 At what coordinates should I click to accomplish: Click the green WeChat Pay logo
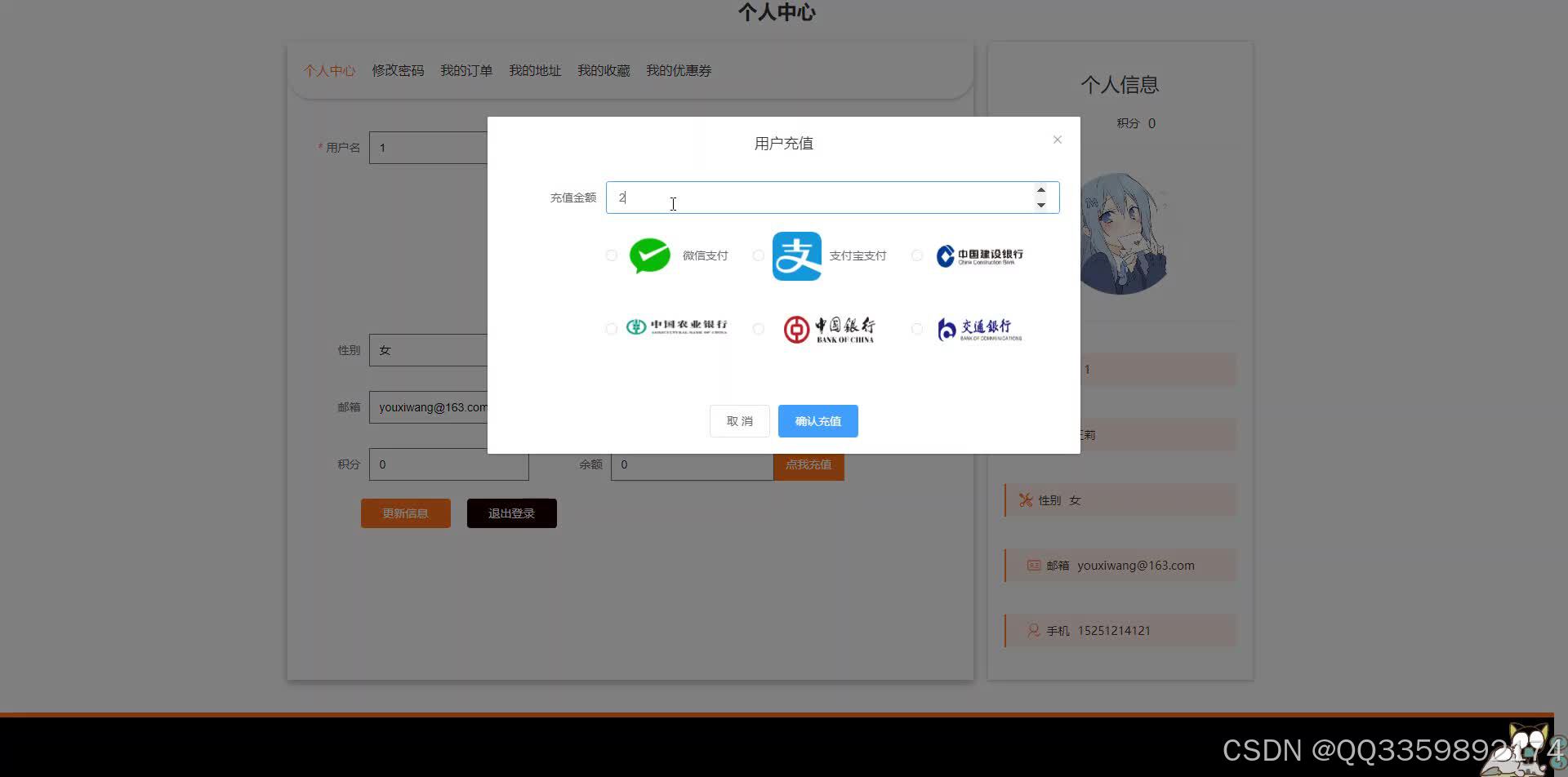pos(650,255)
